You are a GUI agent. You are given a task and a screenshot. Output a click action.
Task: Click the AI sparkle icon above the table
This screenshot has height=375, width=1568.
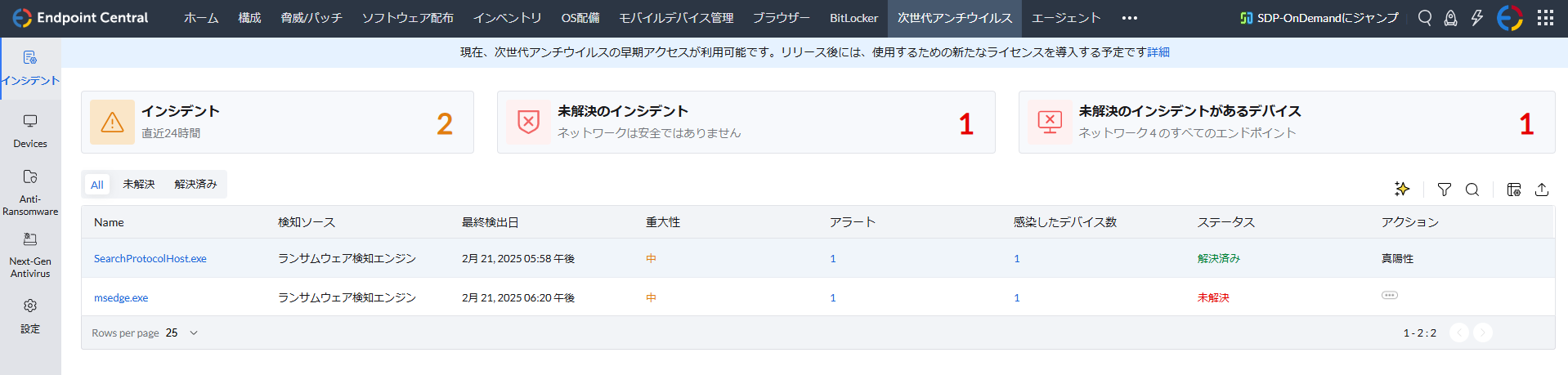pyautogui.click(x=1402, y=190)
